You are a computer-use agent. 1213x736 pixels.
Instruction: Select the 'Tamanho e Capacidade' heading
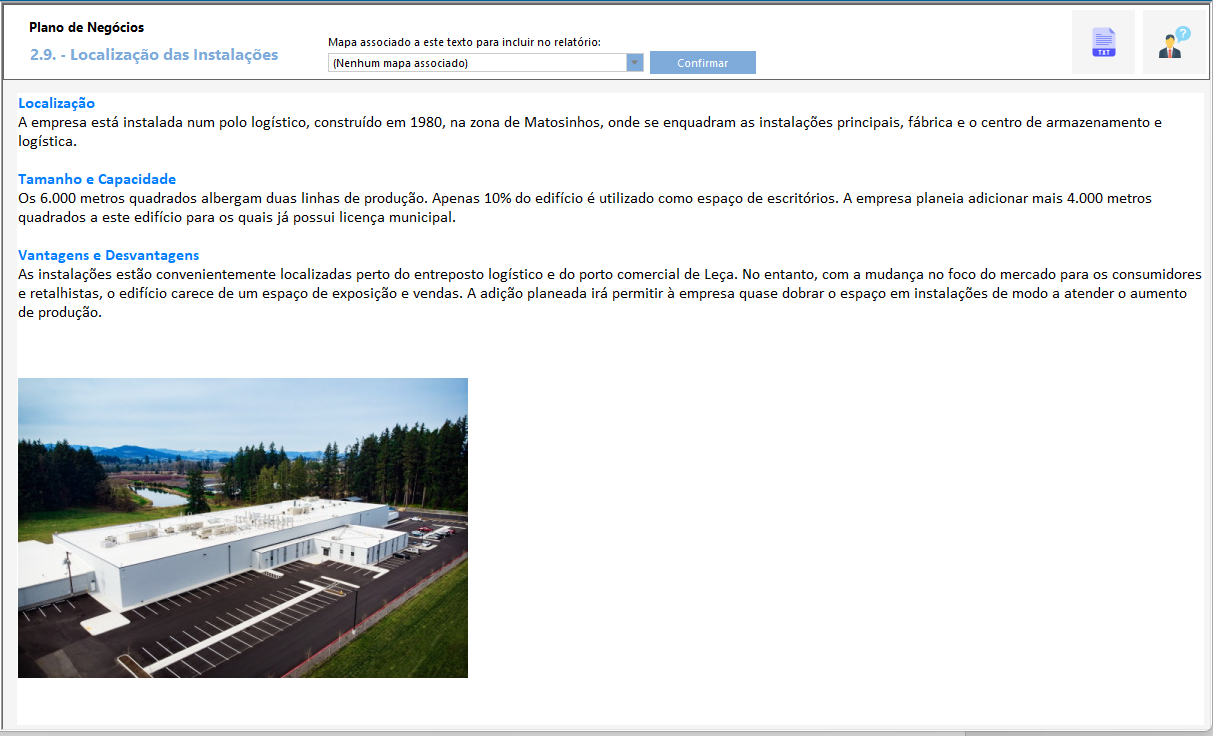[x=97, y=179]
